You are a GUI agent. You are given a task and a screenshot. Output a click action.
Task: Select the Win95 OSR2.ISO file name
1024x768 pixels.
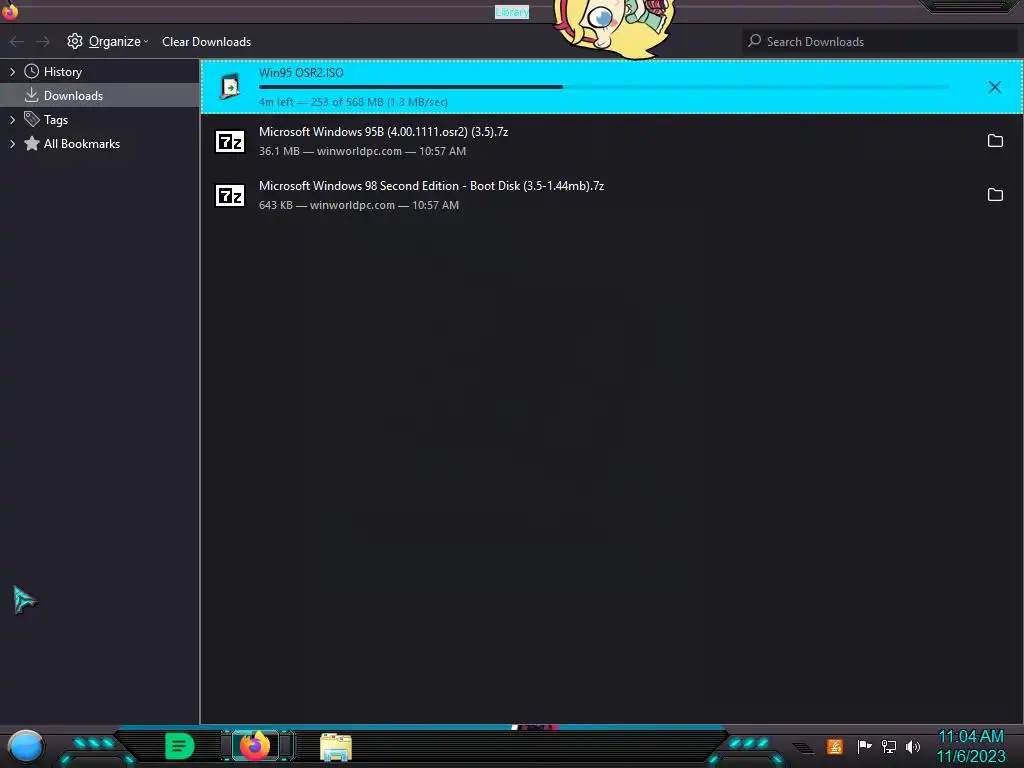(x=301, y=72)
